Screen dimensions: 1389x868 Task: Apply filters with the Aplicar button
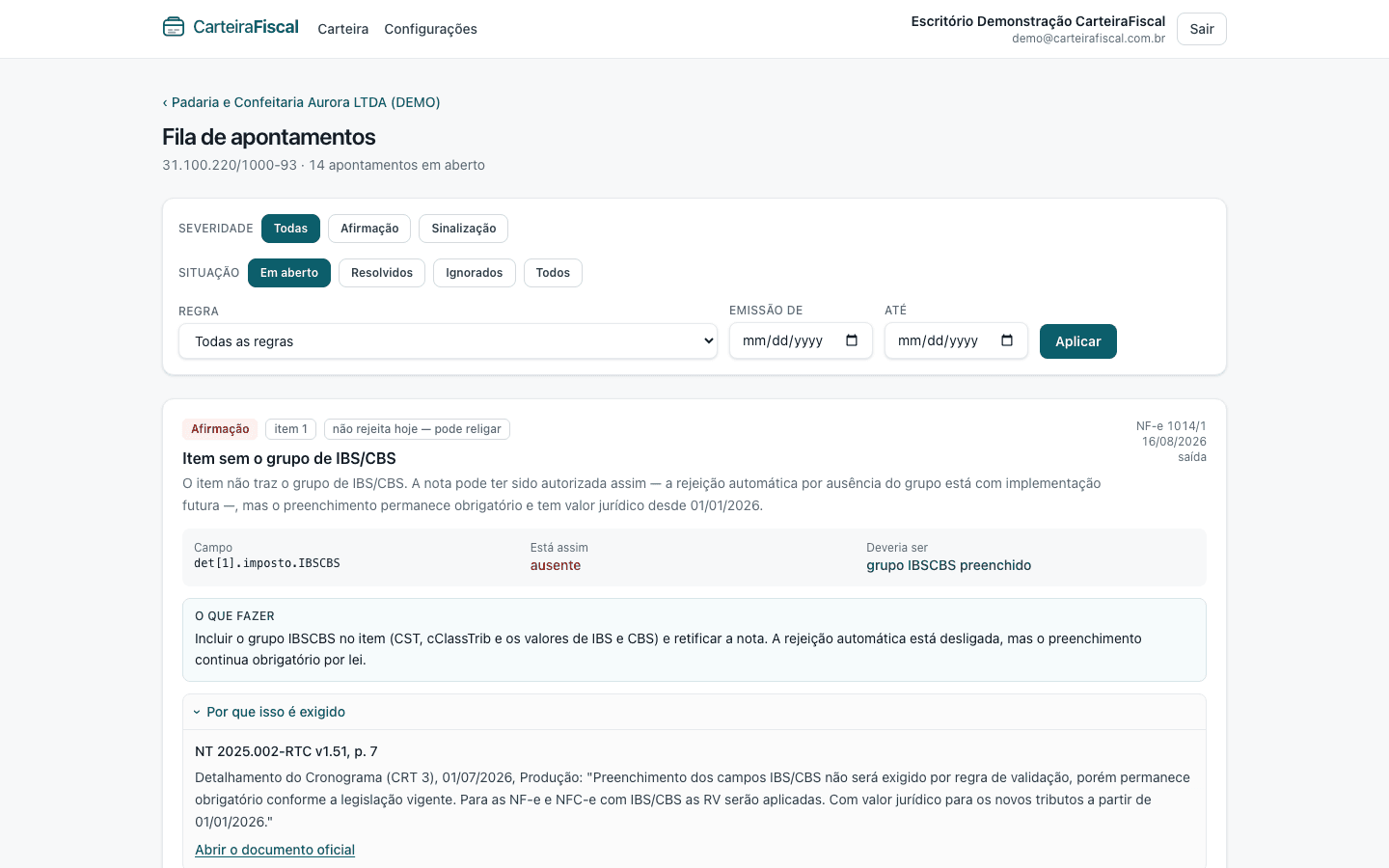tap(1078, 341)
